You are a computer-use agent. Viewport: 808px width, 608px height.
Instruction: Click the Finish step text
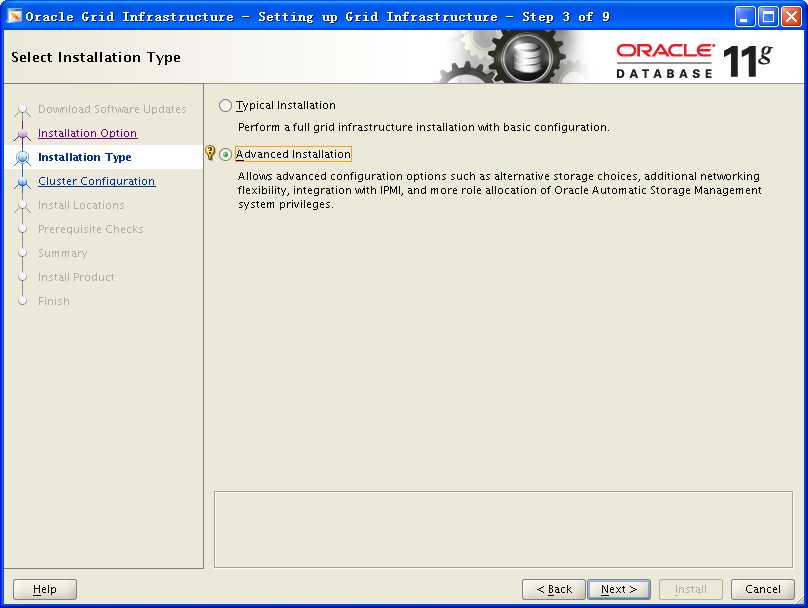click(54, 301)
